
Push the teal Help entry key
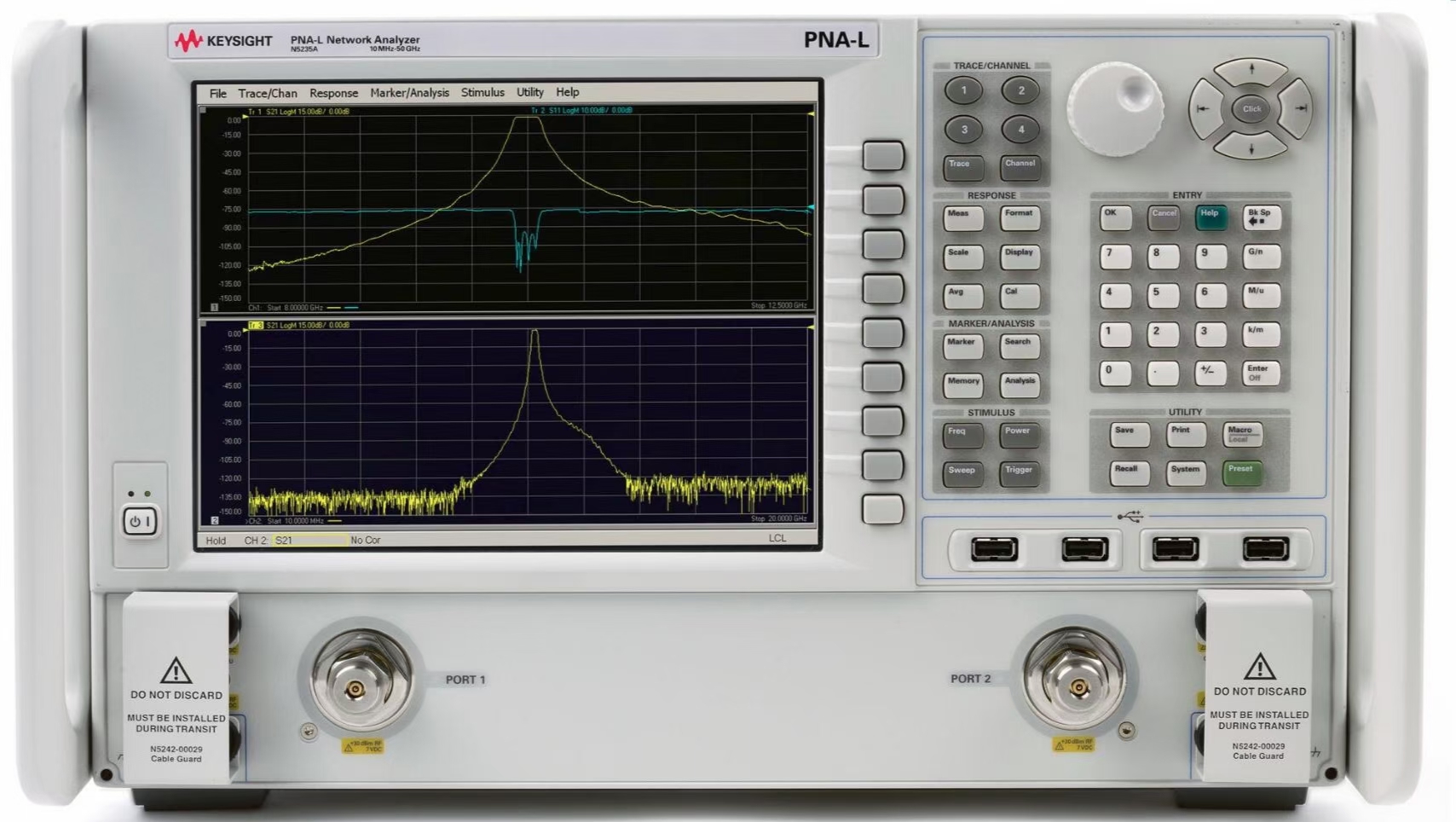pos(1211,218)
